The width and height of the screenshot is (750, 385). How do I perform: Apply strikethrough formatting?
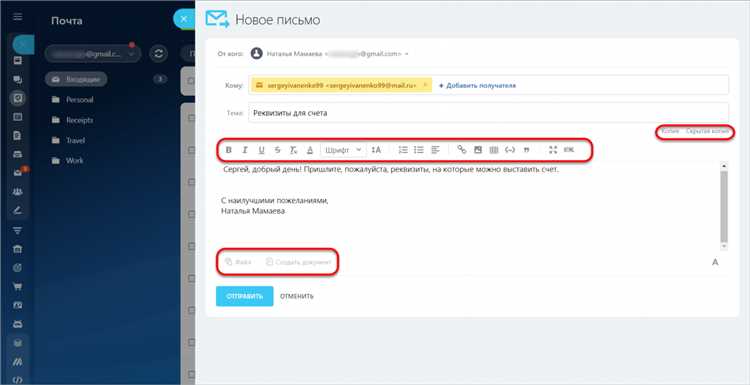277,150
